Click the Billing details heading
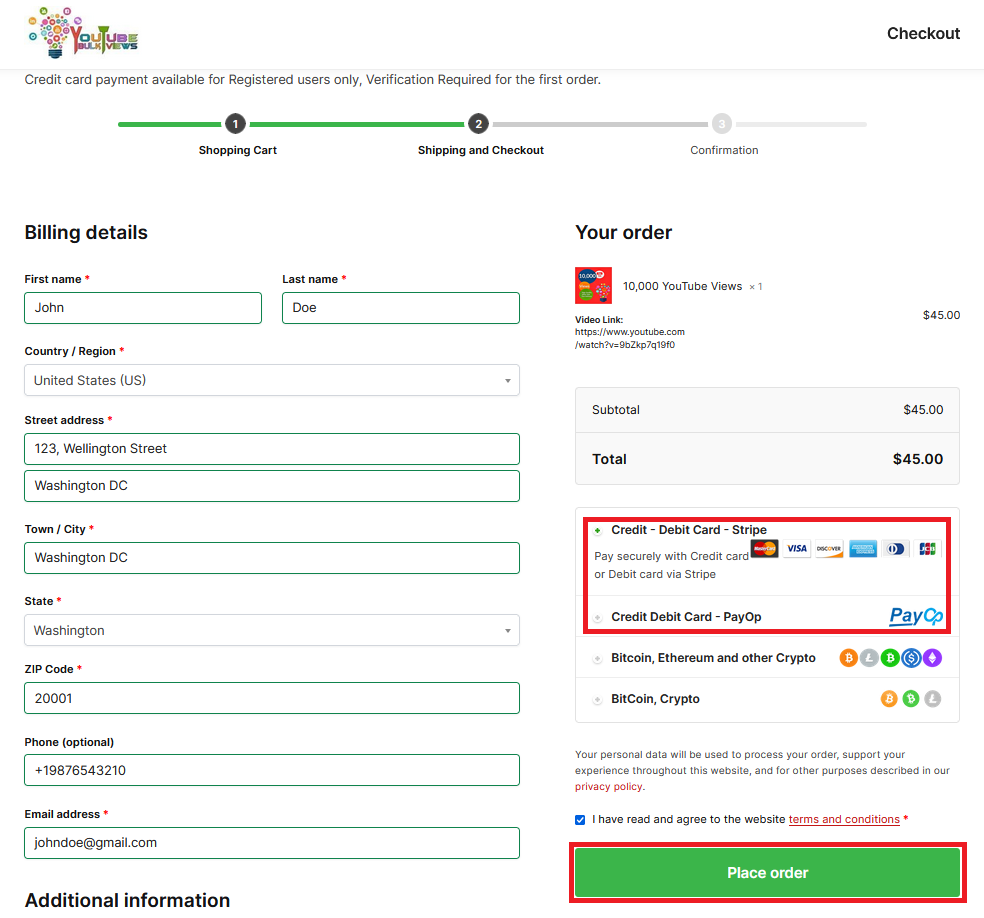This screenshot has width=984, height=918. point(86,233)
